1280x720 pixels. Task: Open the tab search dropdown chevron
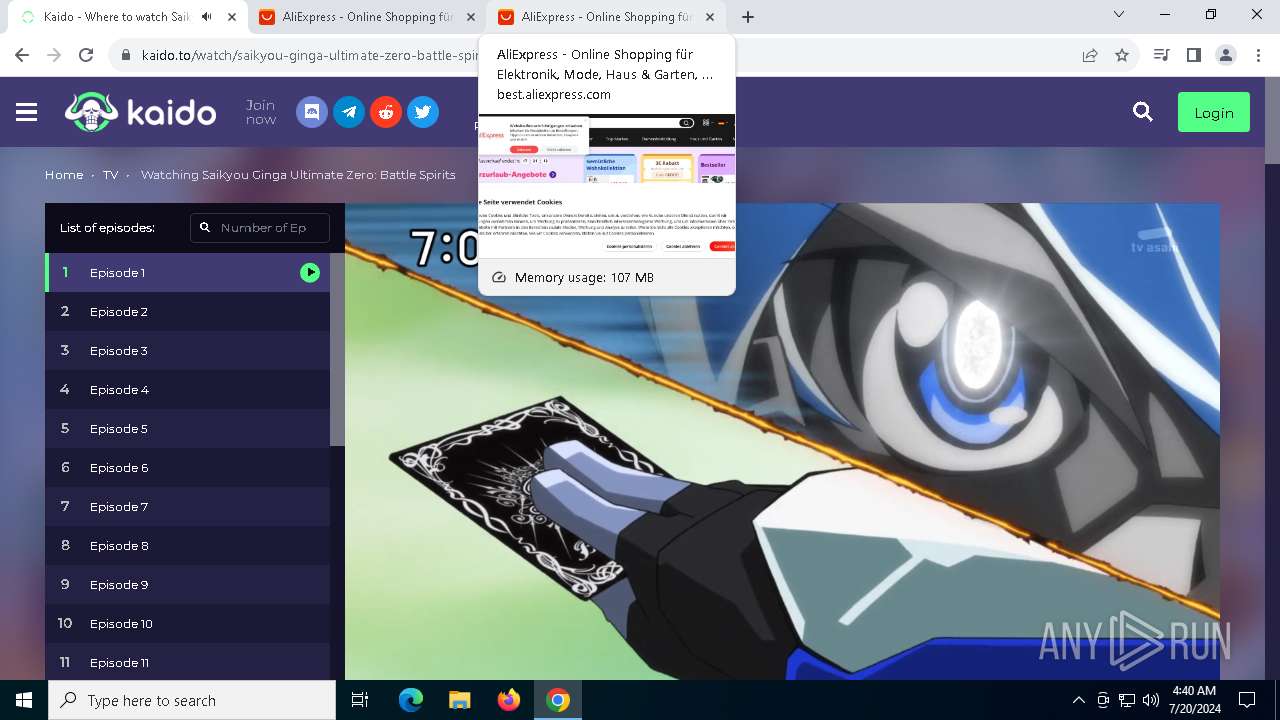point(1119,15)
